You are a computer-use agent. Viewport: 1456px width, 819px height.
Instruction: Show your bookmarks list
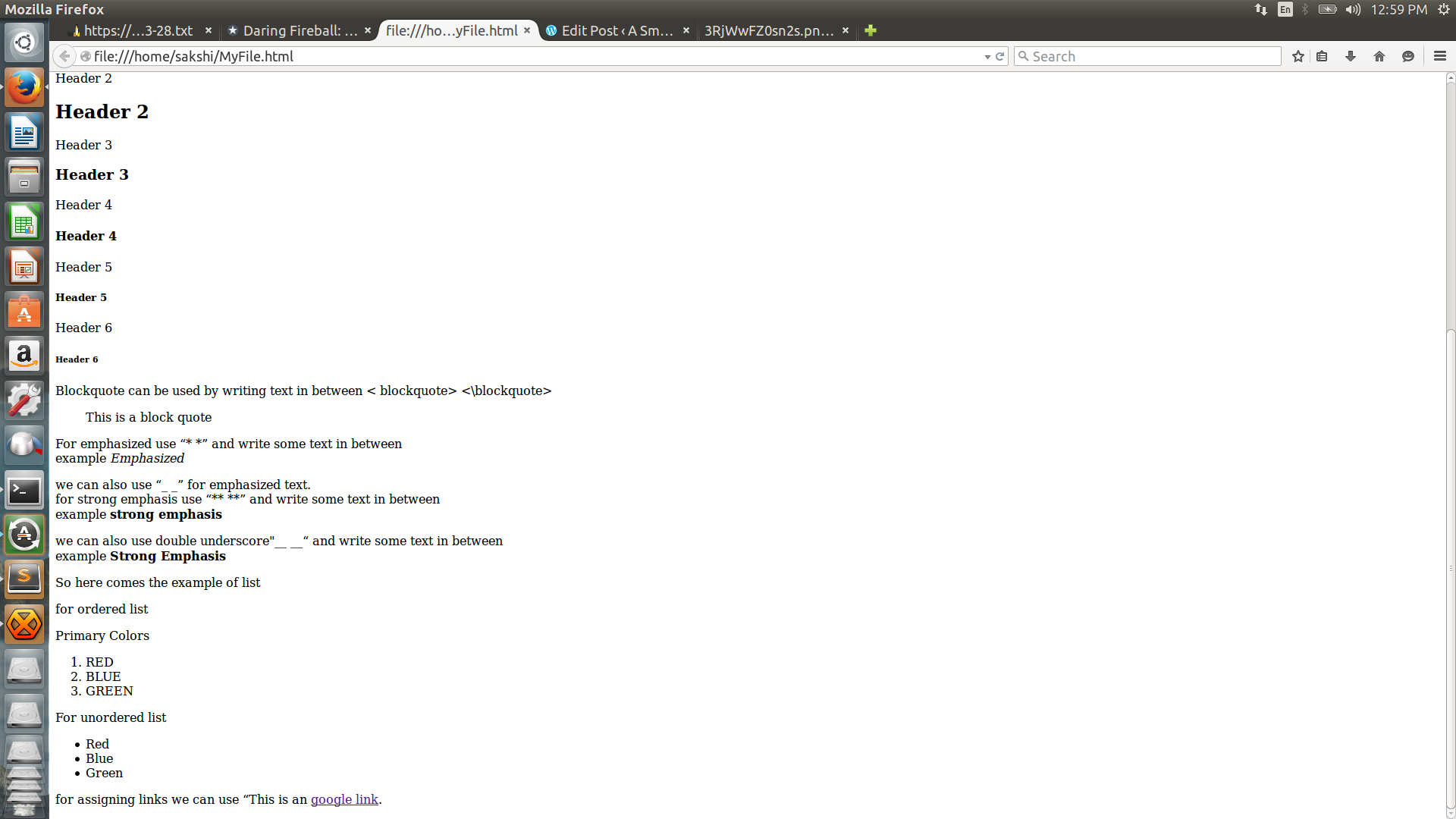tap(1322, 56)
